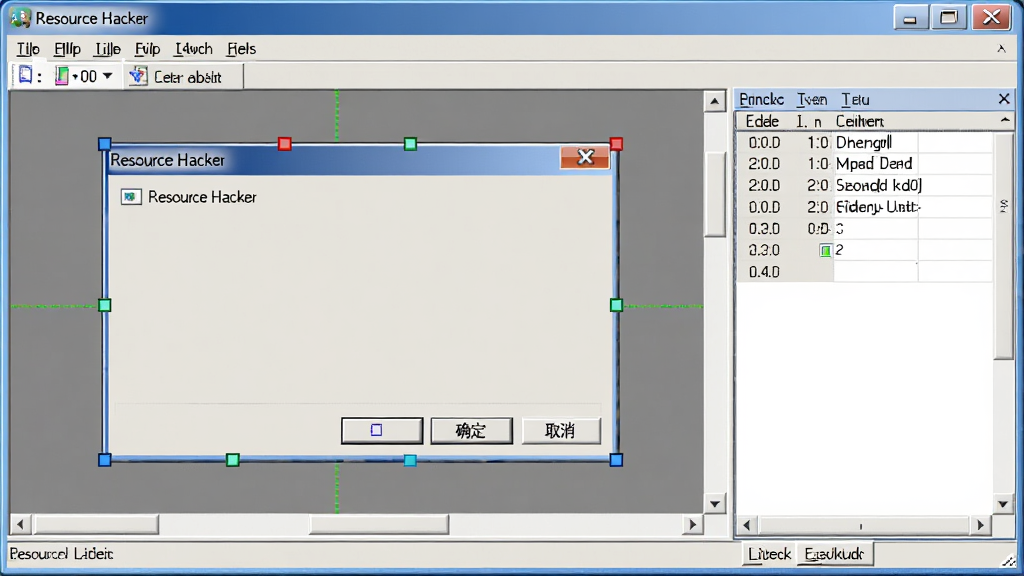Viewport: 1024px width, 576px height.
Task: Select the green handle on the dialog's top edge
Action: 410,144
